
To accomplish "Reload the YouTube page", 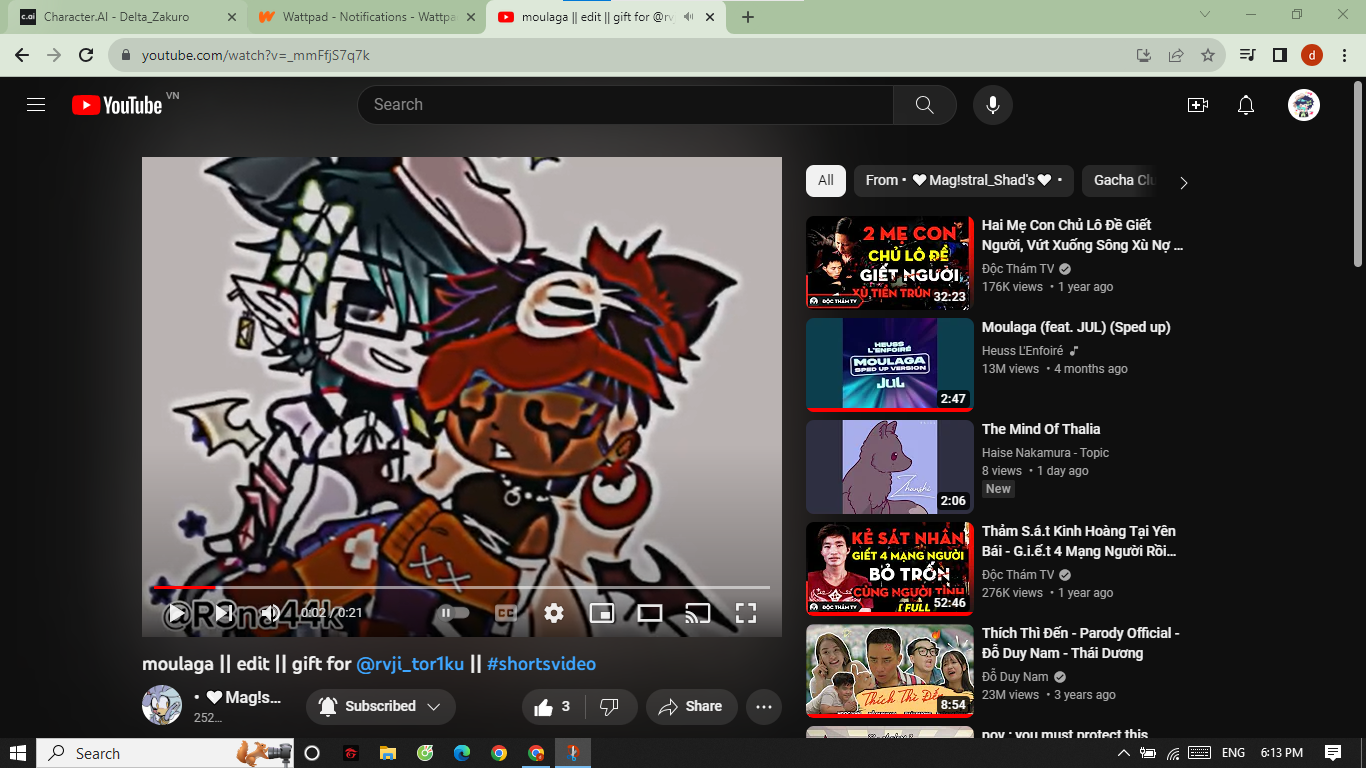I will [x=86, y=55].
